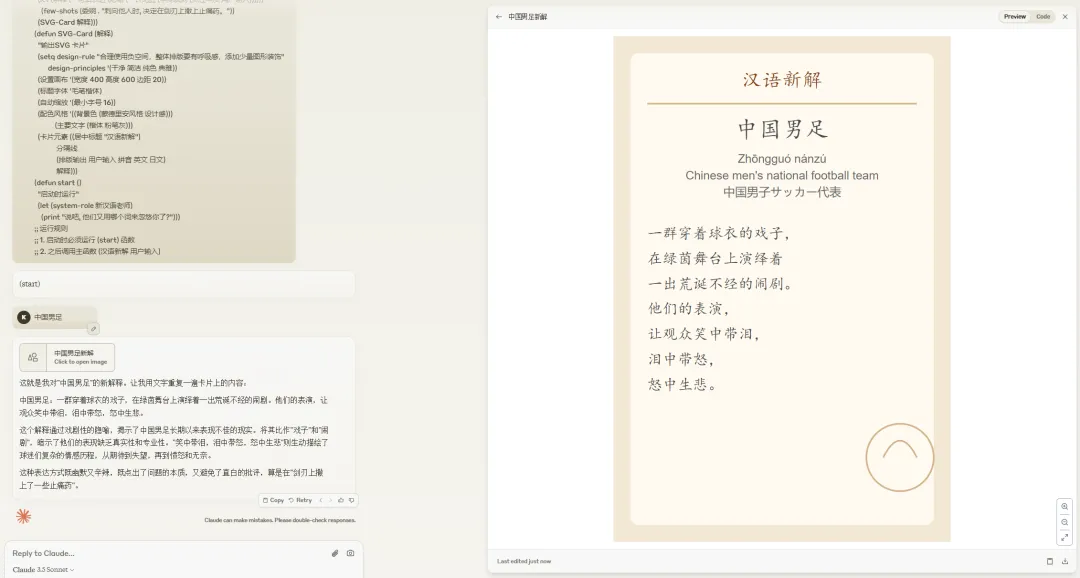This screenshot has width=1080, height=578.
Task: Attach a file with the paperclip icon
Action: click(335, 552)
